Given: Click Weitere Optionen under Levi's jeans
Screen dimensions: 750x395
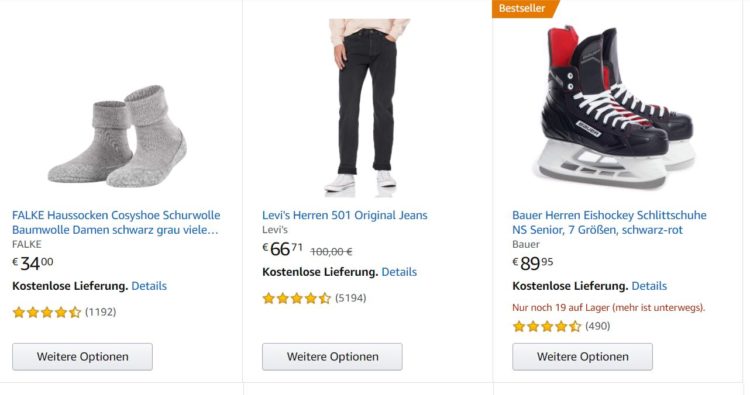Looking at the screenshot, I should [332, 357].
